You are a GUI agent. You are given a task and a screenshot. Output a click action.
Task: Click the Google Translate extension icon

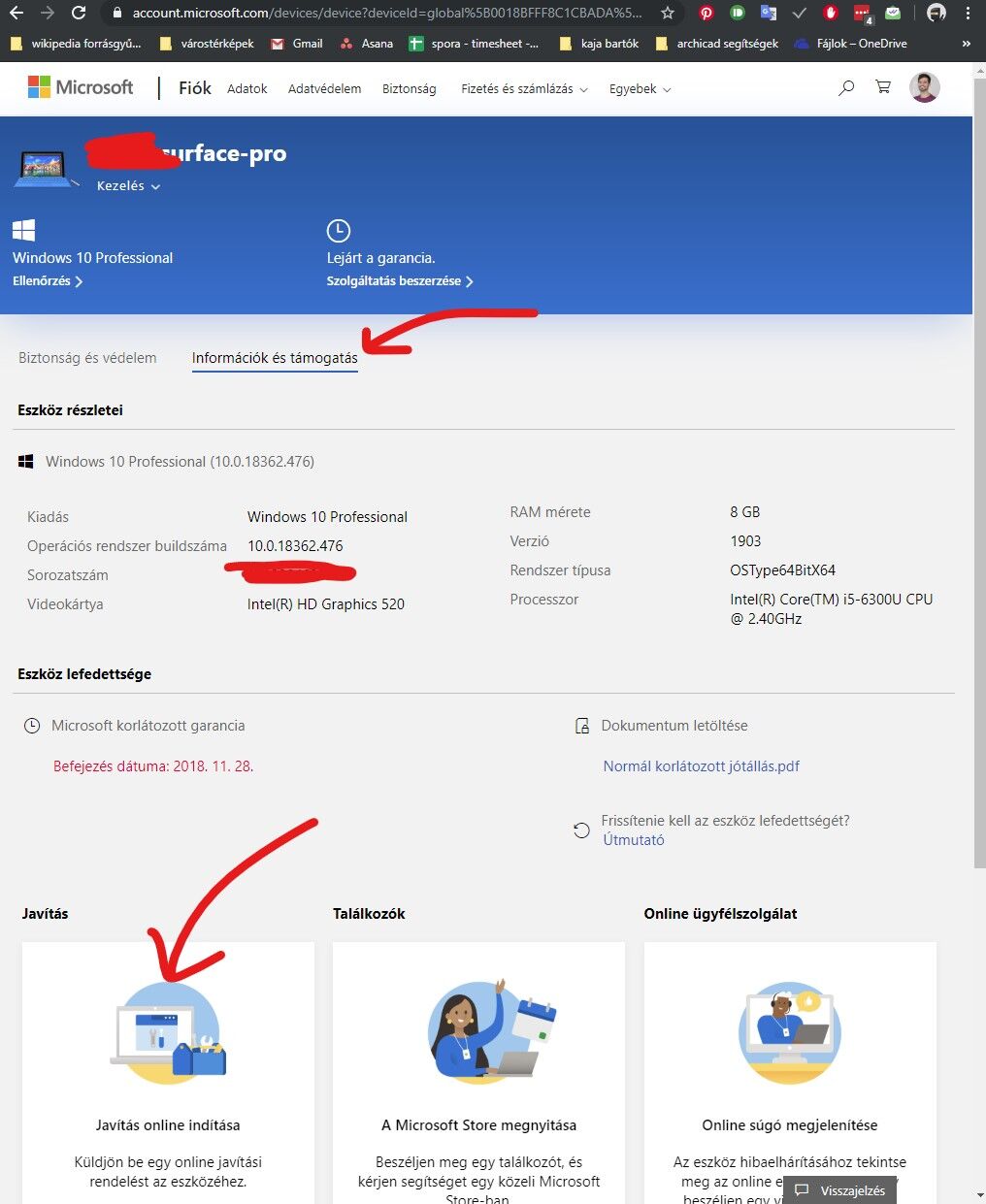coord(768,14)
